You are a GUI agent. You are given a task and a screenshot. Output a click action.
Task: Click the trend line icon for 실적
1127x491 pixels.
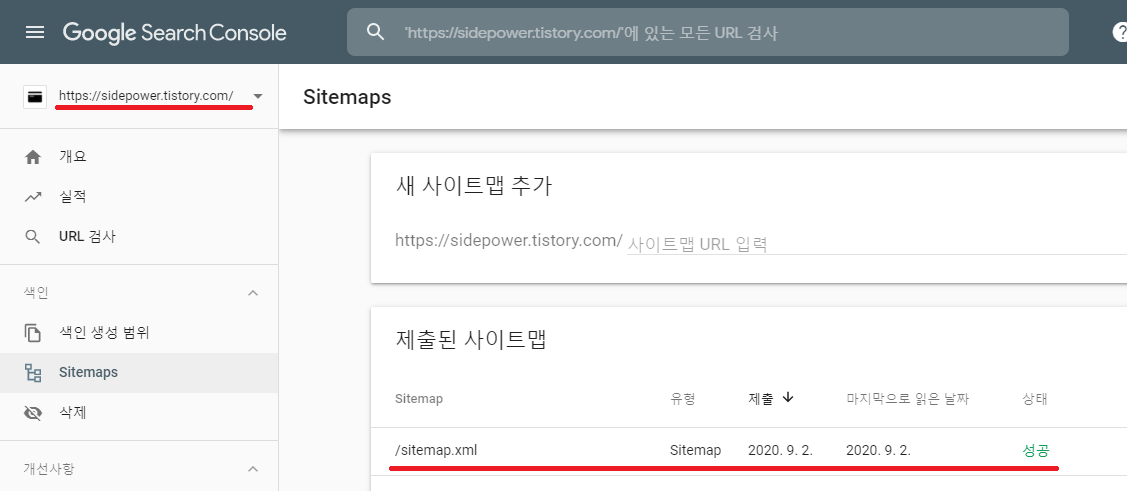32,197
